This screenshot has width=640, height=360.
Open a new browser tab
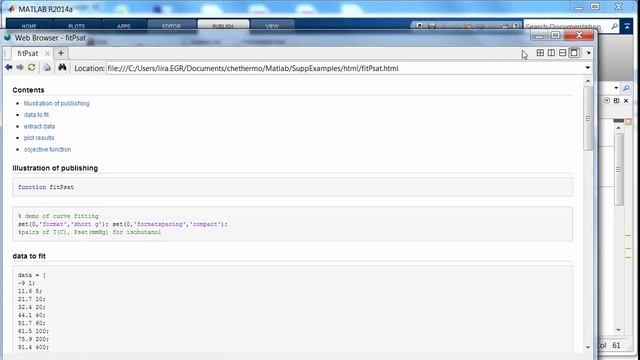tap(61, 53)
